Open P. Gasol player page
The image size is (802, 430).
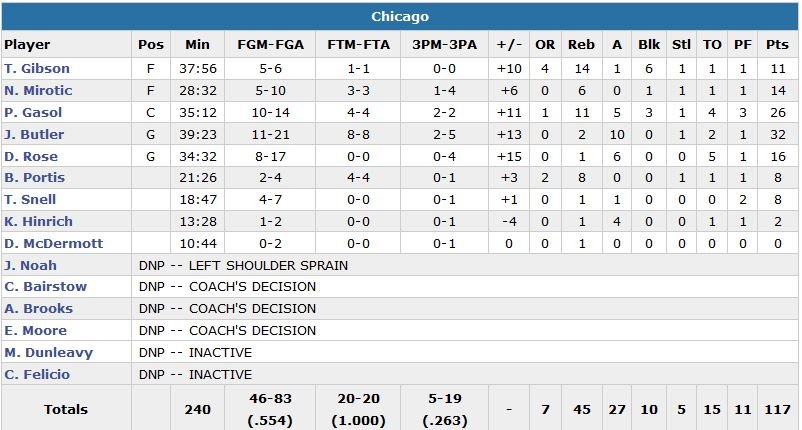[x=34, y=113]
